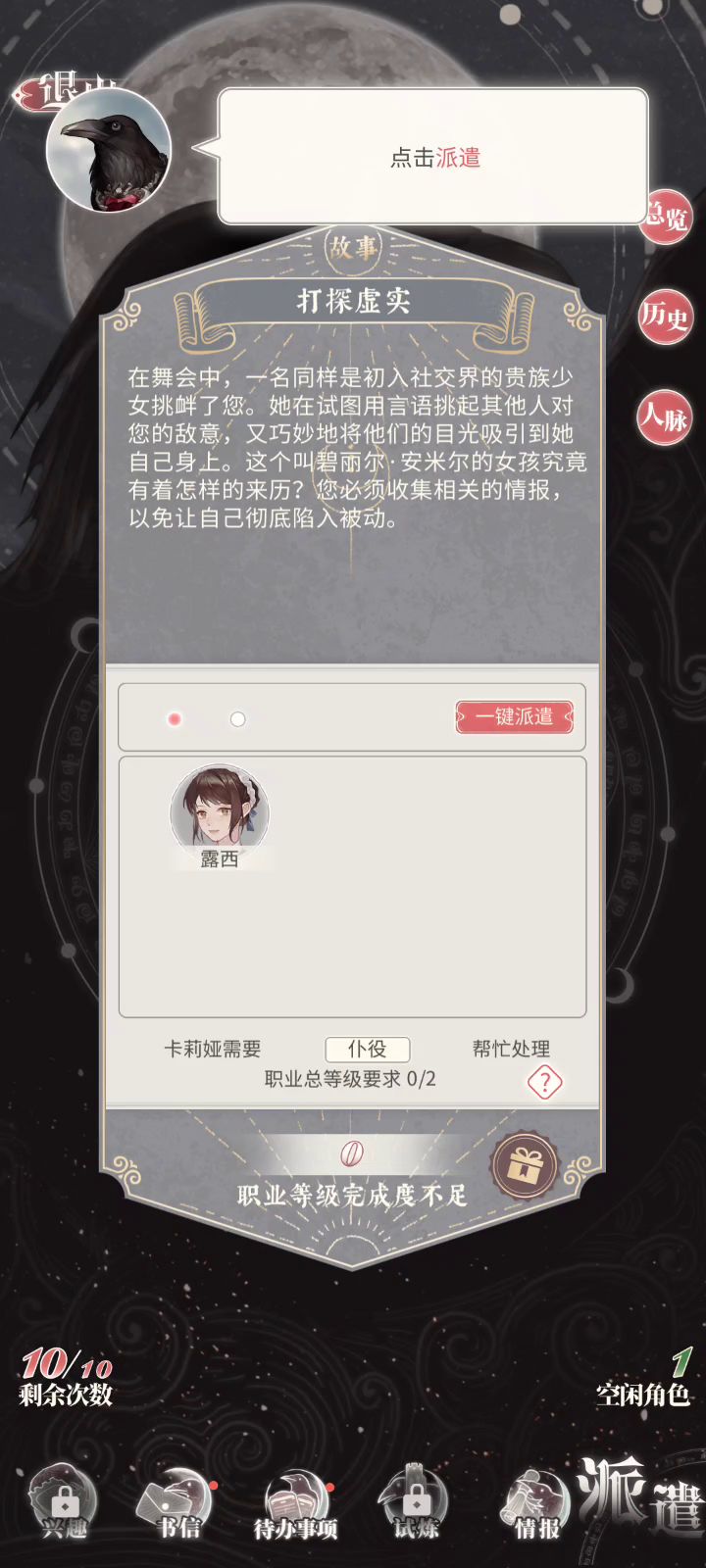Tap the 故事 story emblem

(x=352, y=248)
